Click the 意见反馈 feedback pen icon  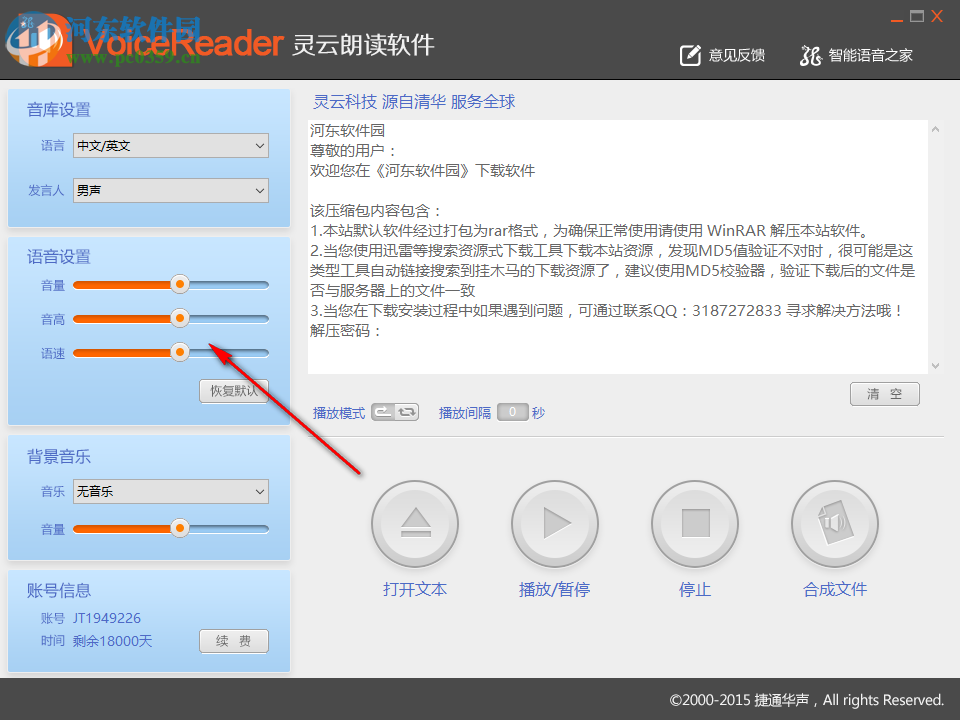pos(690,55)
